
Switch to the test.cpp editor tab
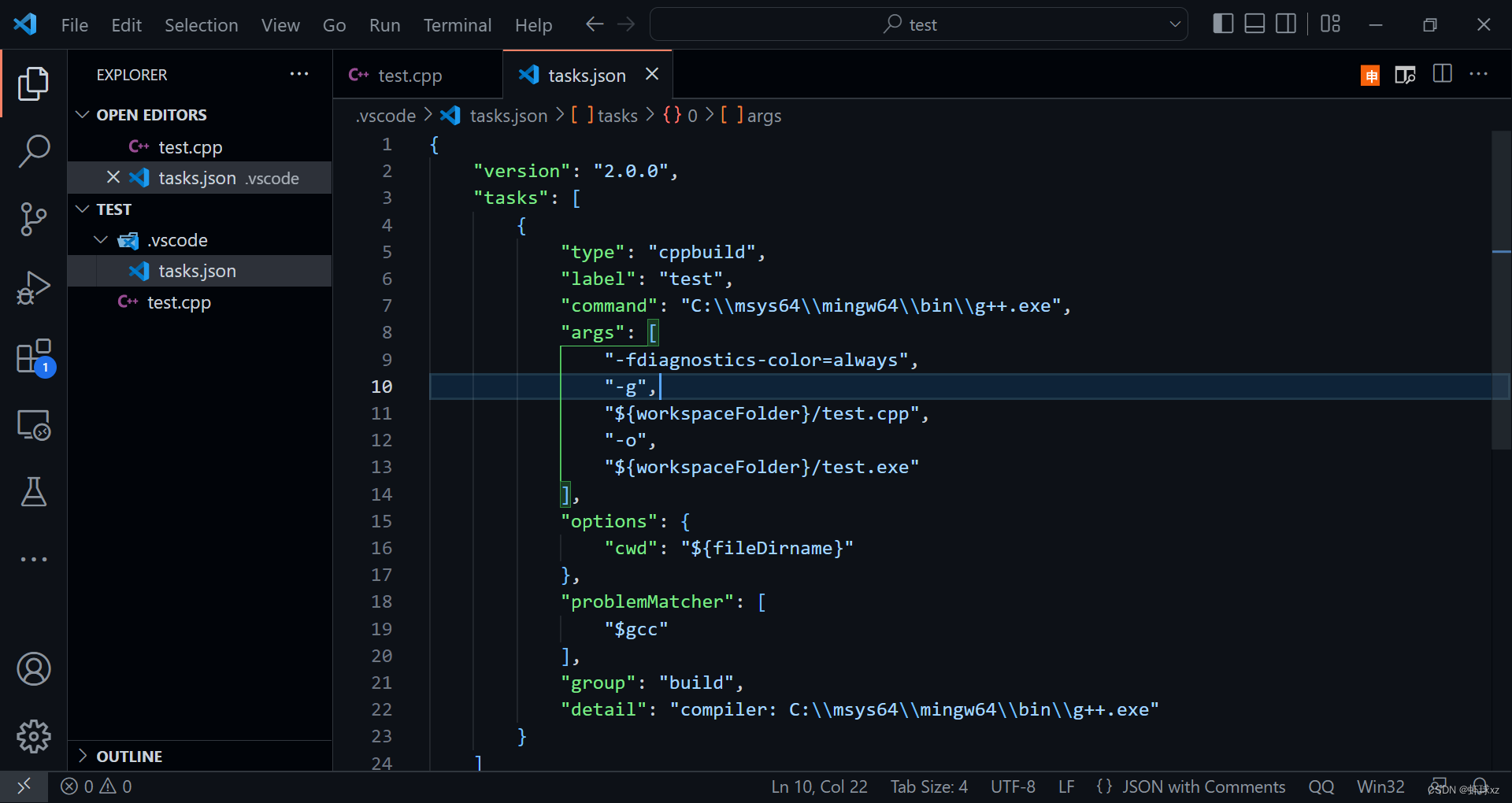[x=417, y=75]
